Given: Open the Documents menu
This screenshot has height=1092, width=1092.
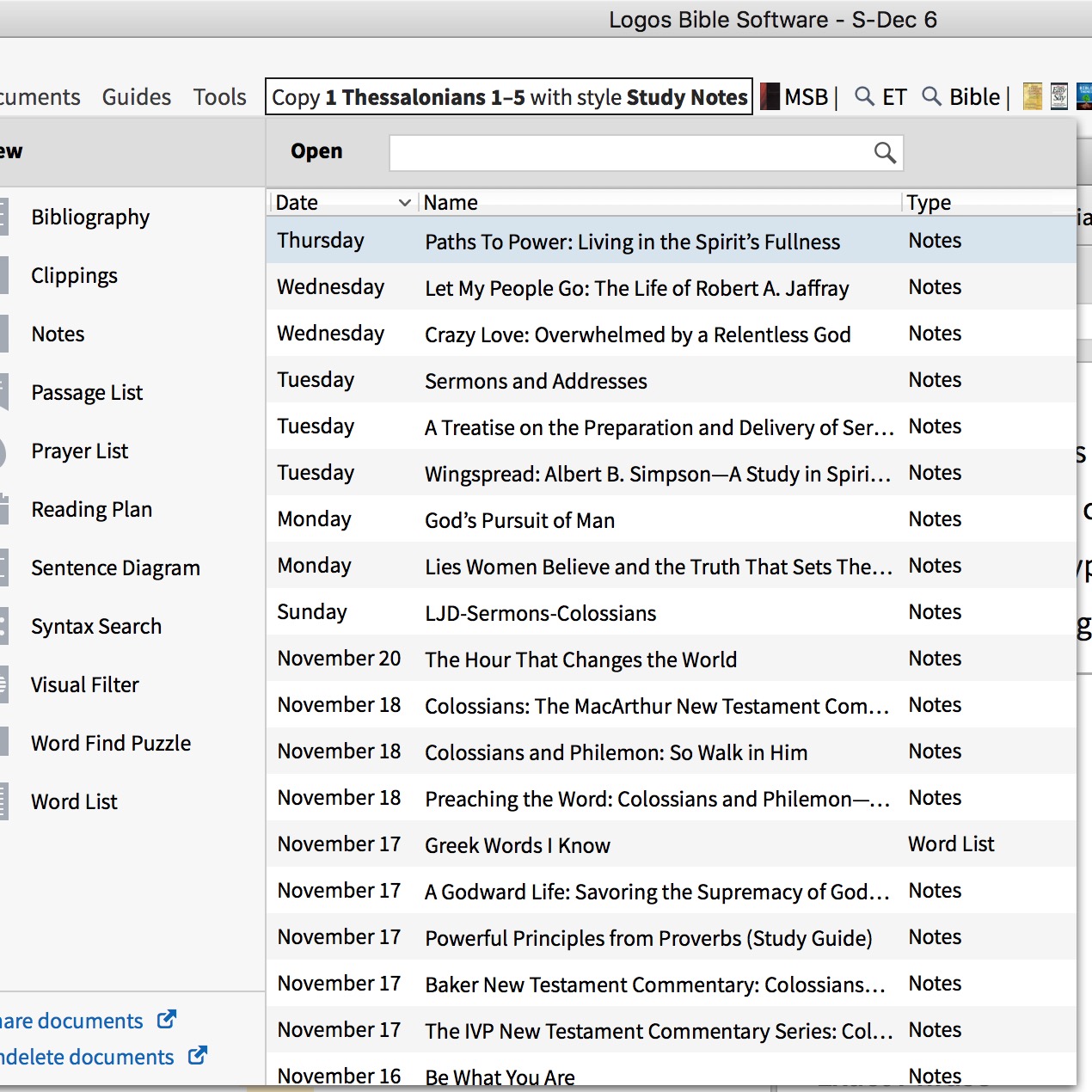Looking at the screenshot, I should tap(40, 97).
